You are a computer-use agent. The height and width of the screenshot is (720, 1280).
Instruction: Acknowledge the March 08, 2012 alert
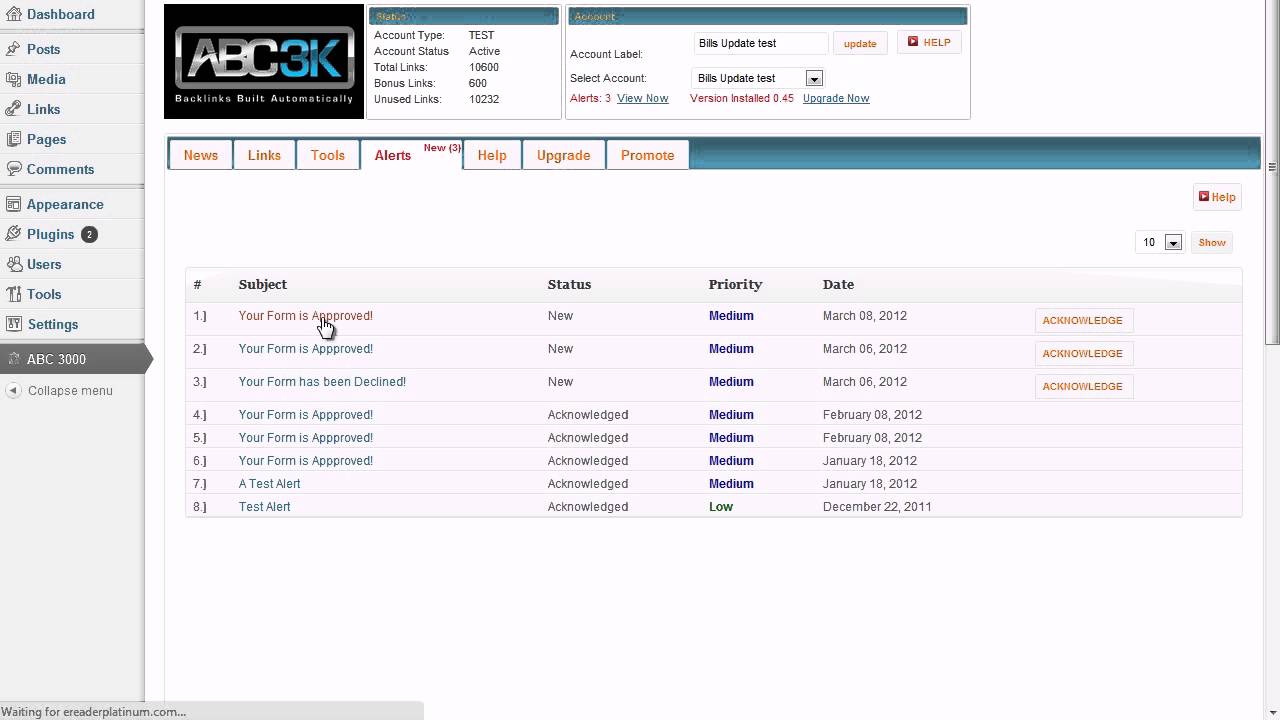[x=1083, y=320]
